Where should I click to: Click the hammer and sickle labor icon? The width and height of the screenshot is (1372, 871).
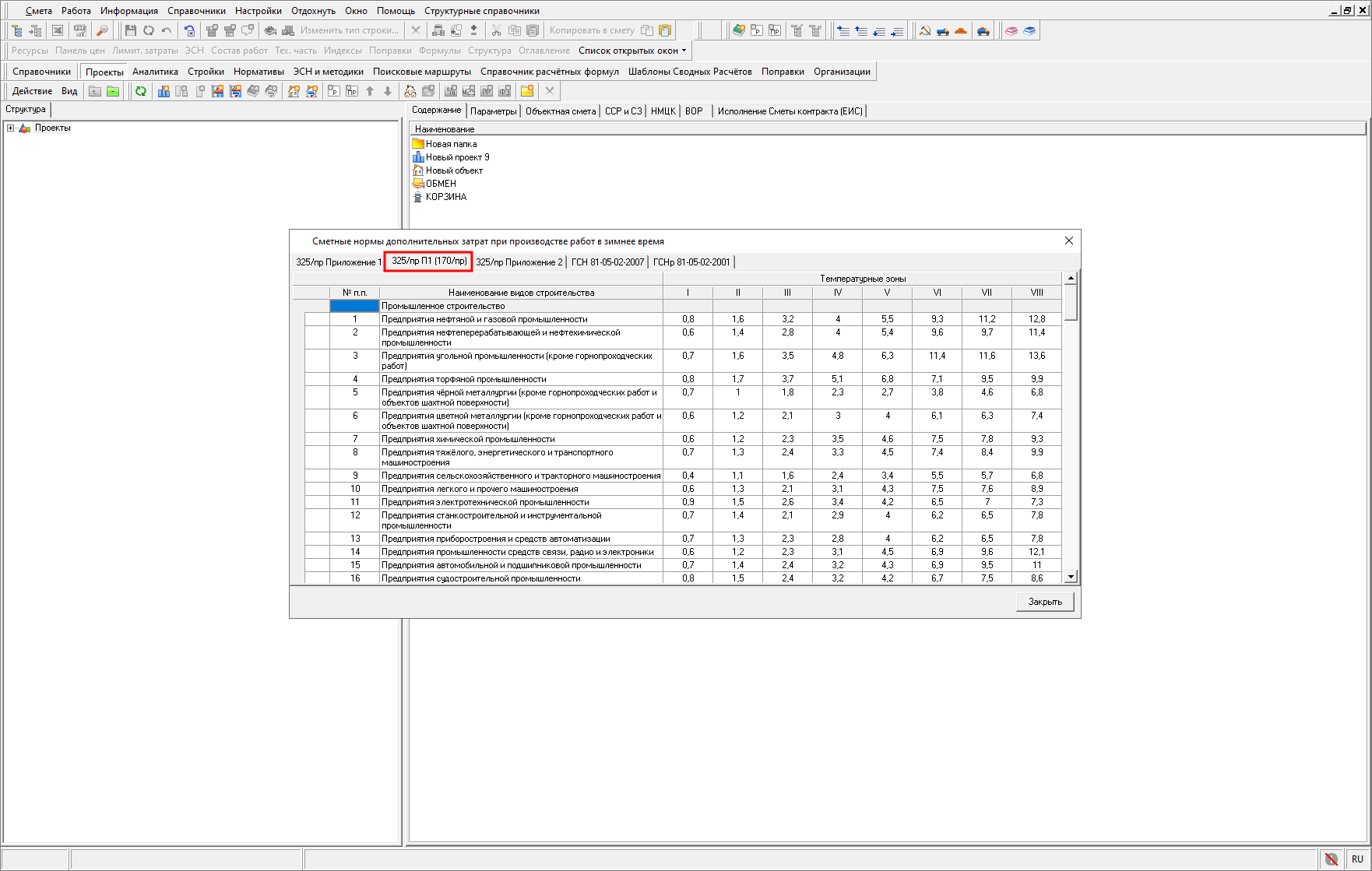(925, 30)
